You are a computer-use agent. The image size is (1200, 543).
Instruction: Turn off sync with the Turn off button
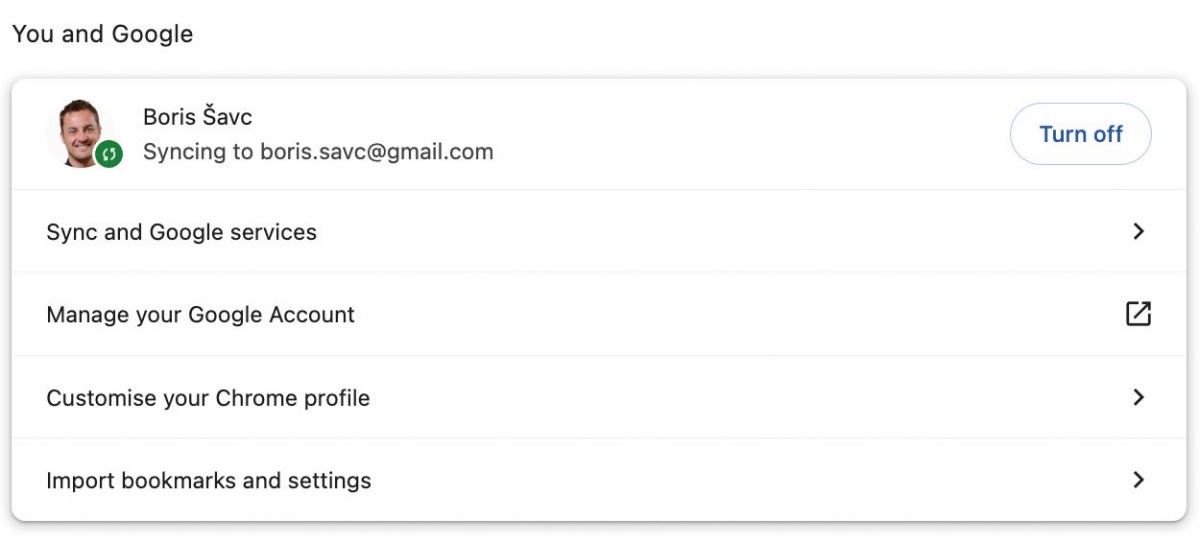click(x=1081, y=134)
